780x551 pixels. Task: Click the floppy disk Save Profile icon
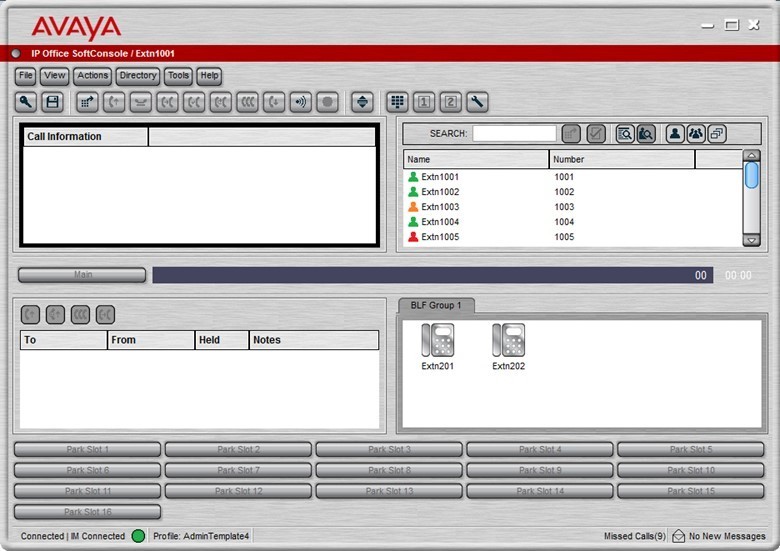click(52, 102)
